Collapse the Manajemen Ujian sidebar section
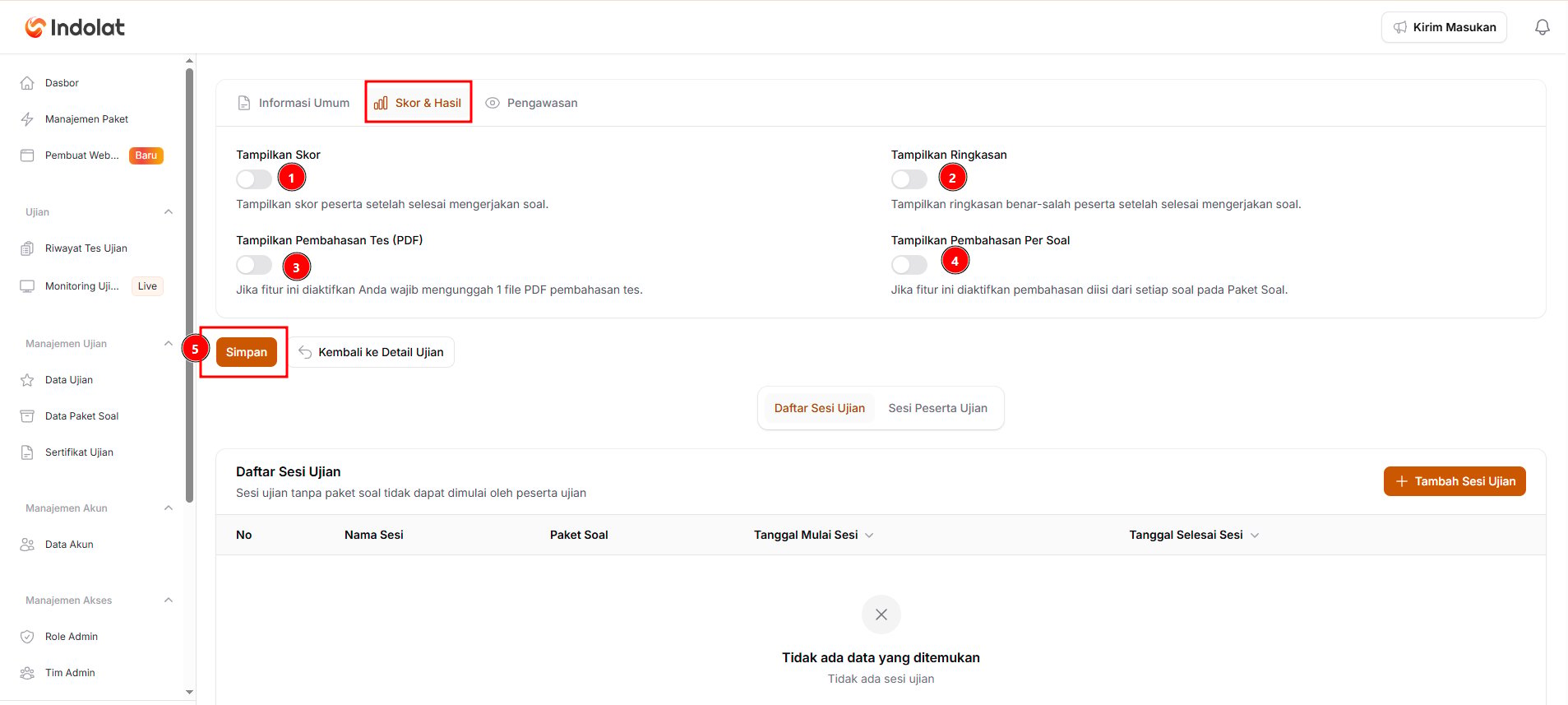The image size is (1568, 705). click(x=169, y=344)
